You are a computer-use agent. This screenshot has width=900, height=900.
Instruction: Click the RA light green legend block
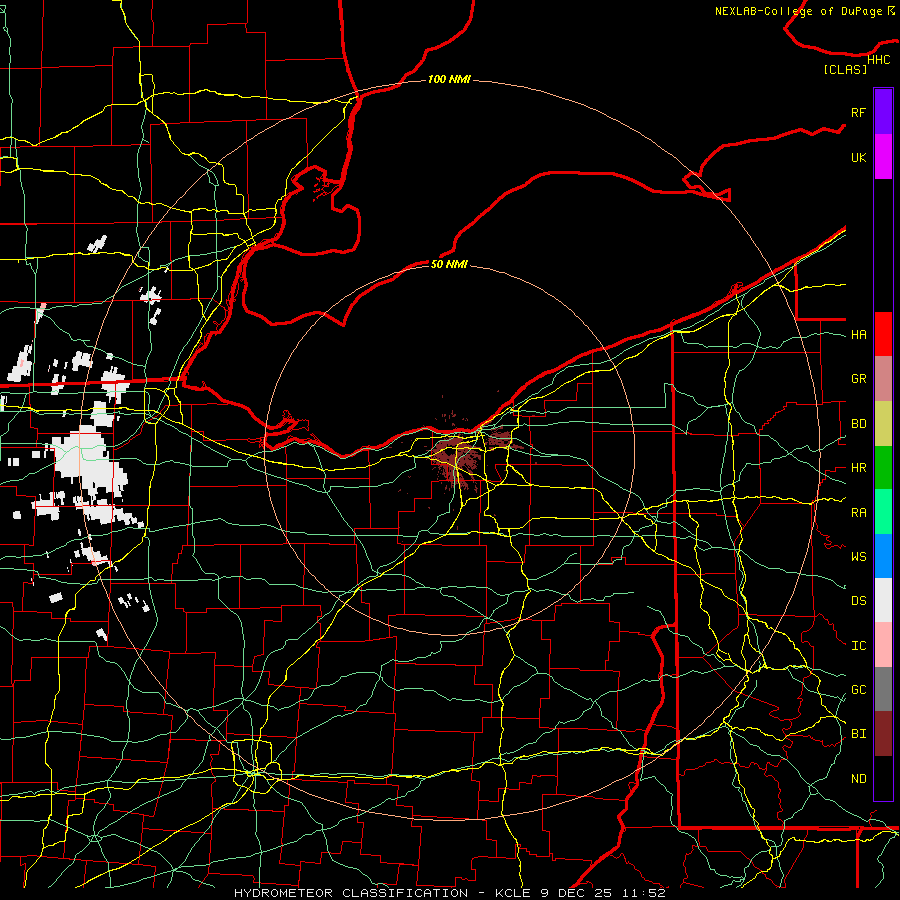click(x=883, y=512)
